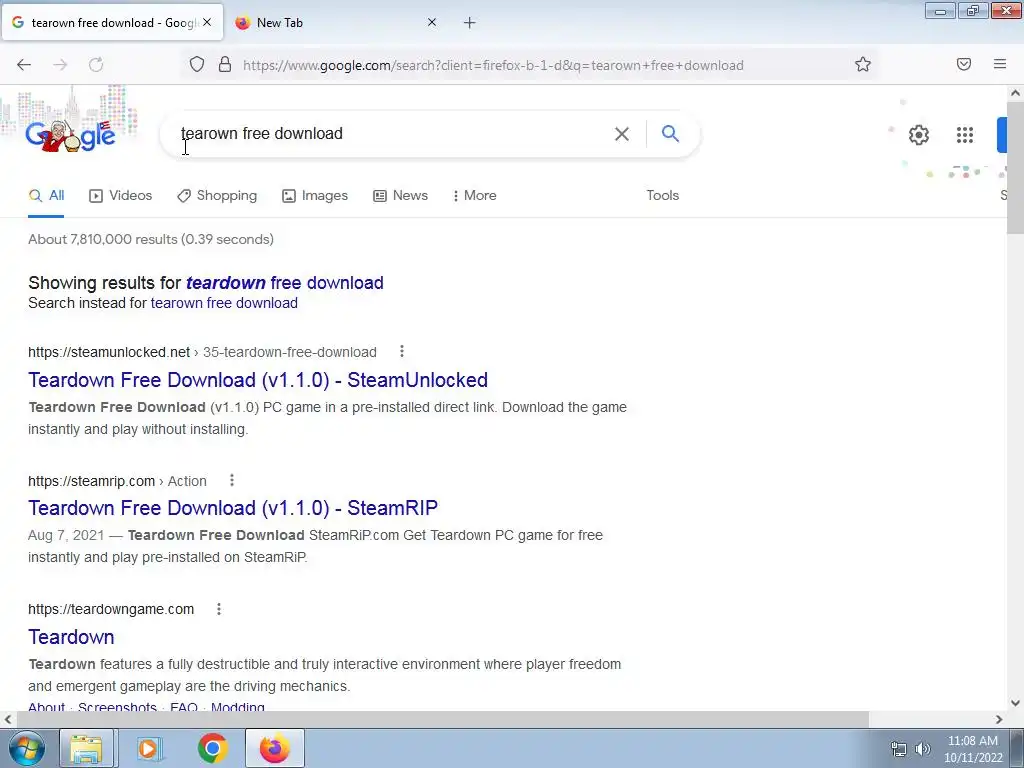Click the Firefox taskbar icon

(274, 748)
